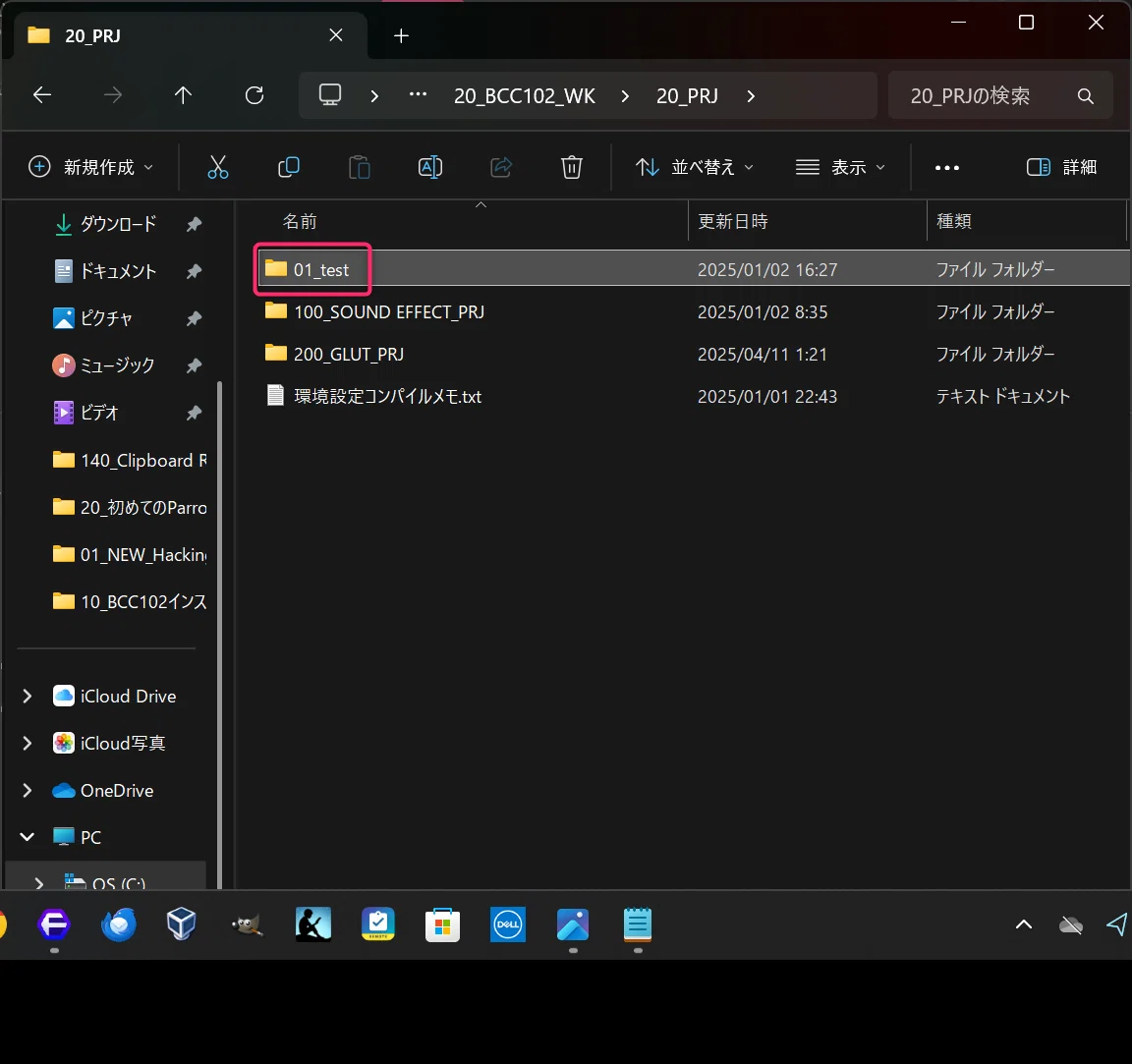Click the Rename icon in the toolbar
The image size is (1132, 1064).
point(430,167)
